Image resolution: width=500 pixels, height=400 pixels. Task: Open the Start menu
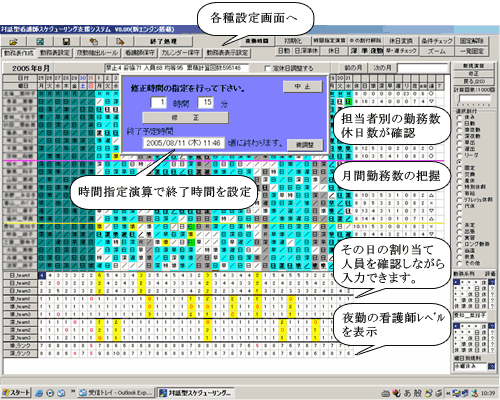tap(16, 393)
